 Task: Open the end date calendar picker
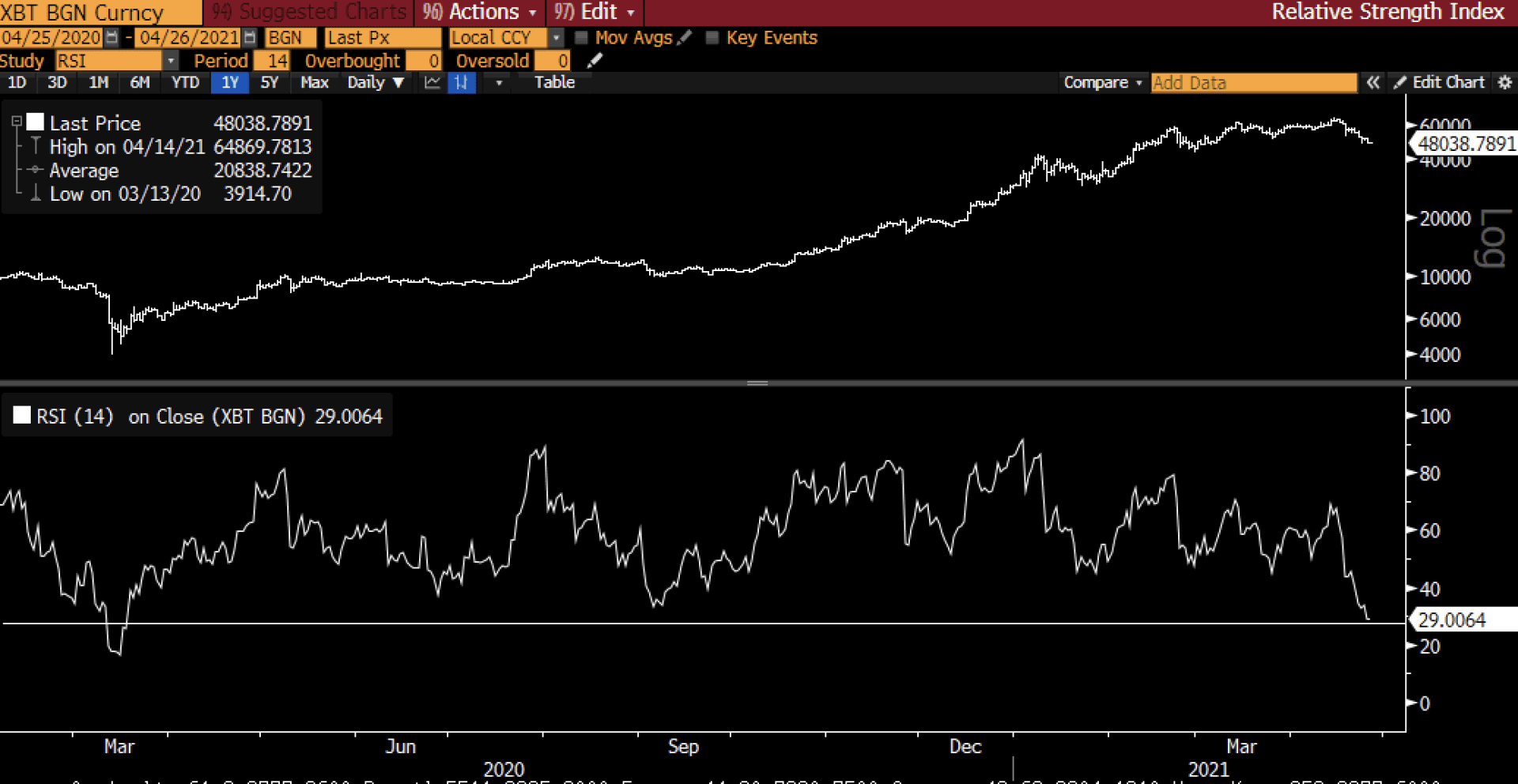pos(250,37)
